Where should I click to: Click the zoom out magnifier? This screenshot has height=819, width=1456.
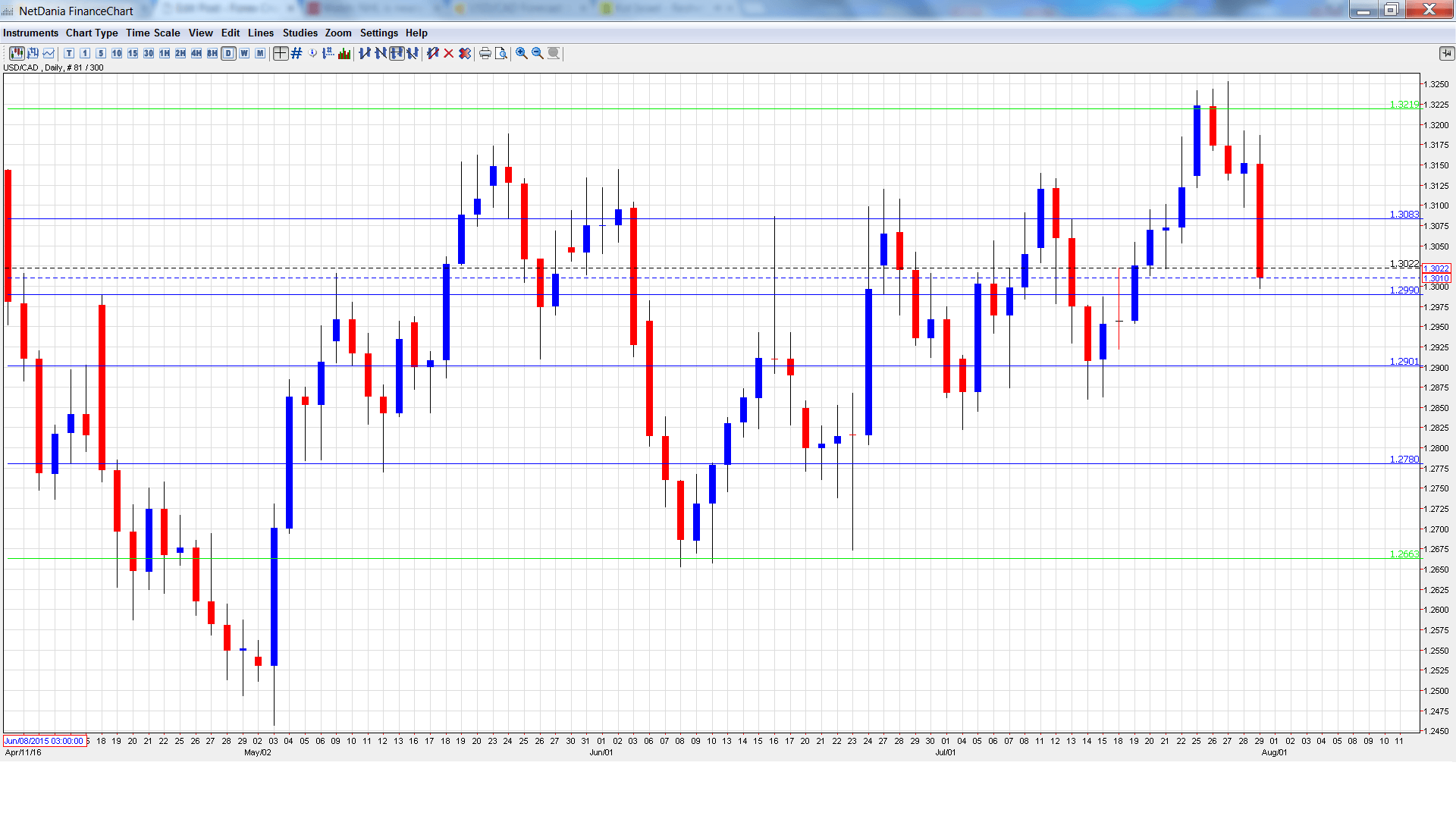coord(538,53)
